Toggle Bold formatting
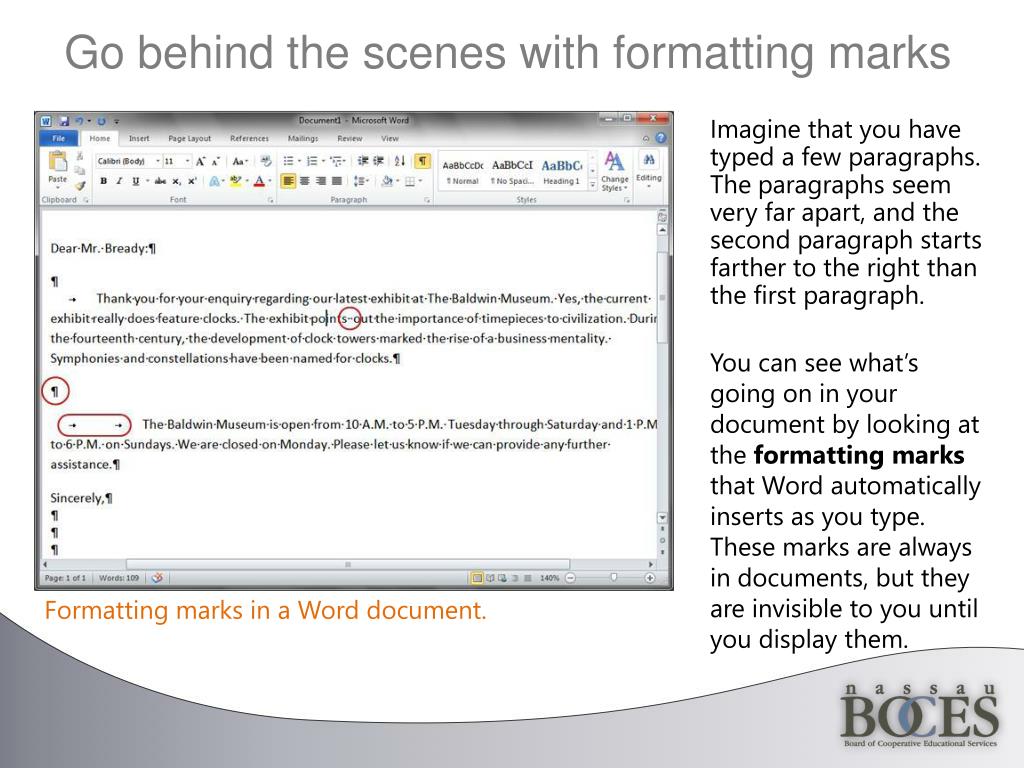Screen dimensions: 1024x768 pyautogui.click(x=103, y=181)
